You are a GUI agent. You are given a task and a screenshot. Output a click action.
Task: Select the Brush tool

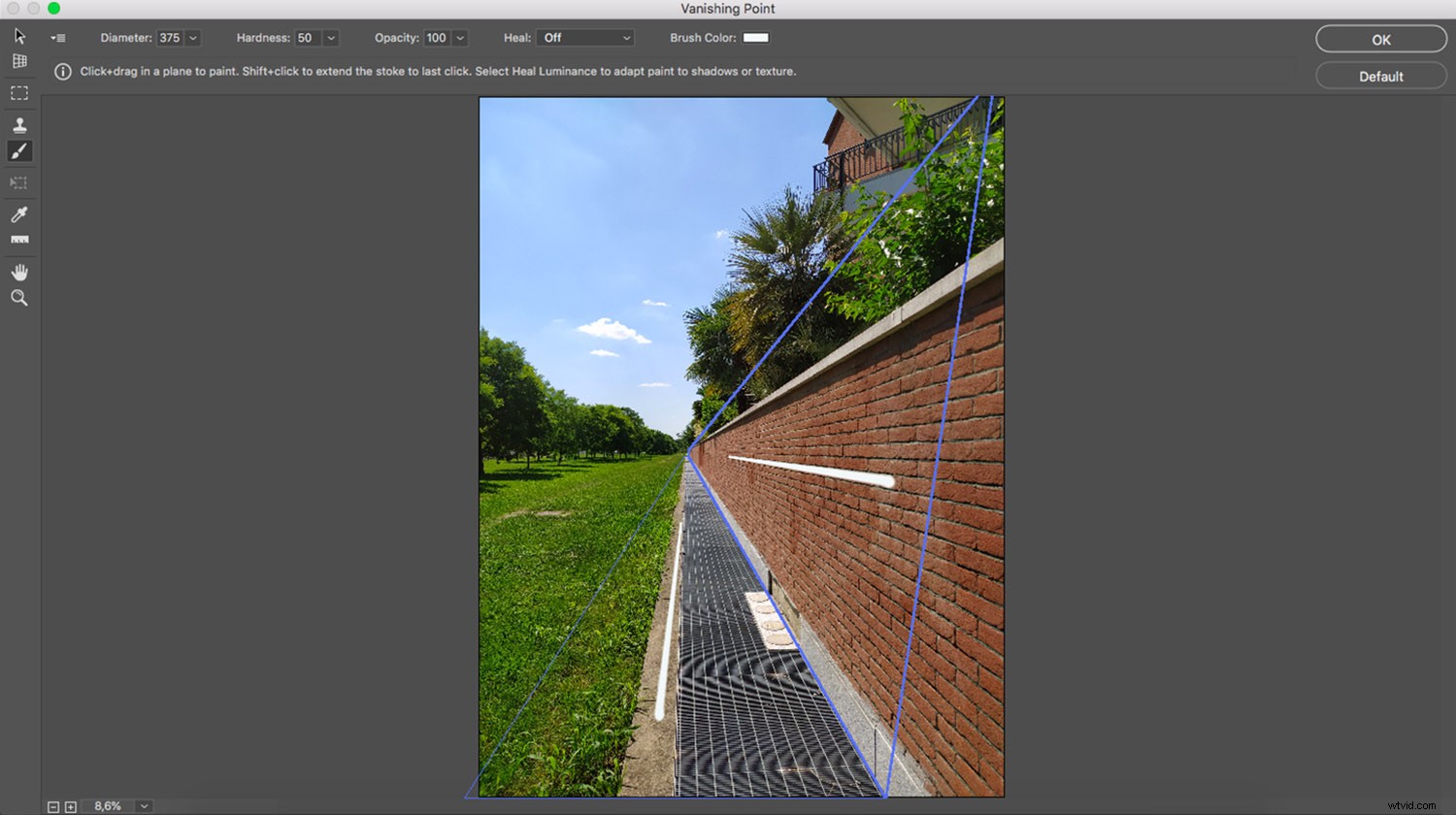pos(19,151)
